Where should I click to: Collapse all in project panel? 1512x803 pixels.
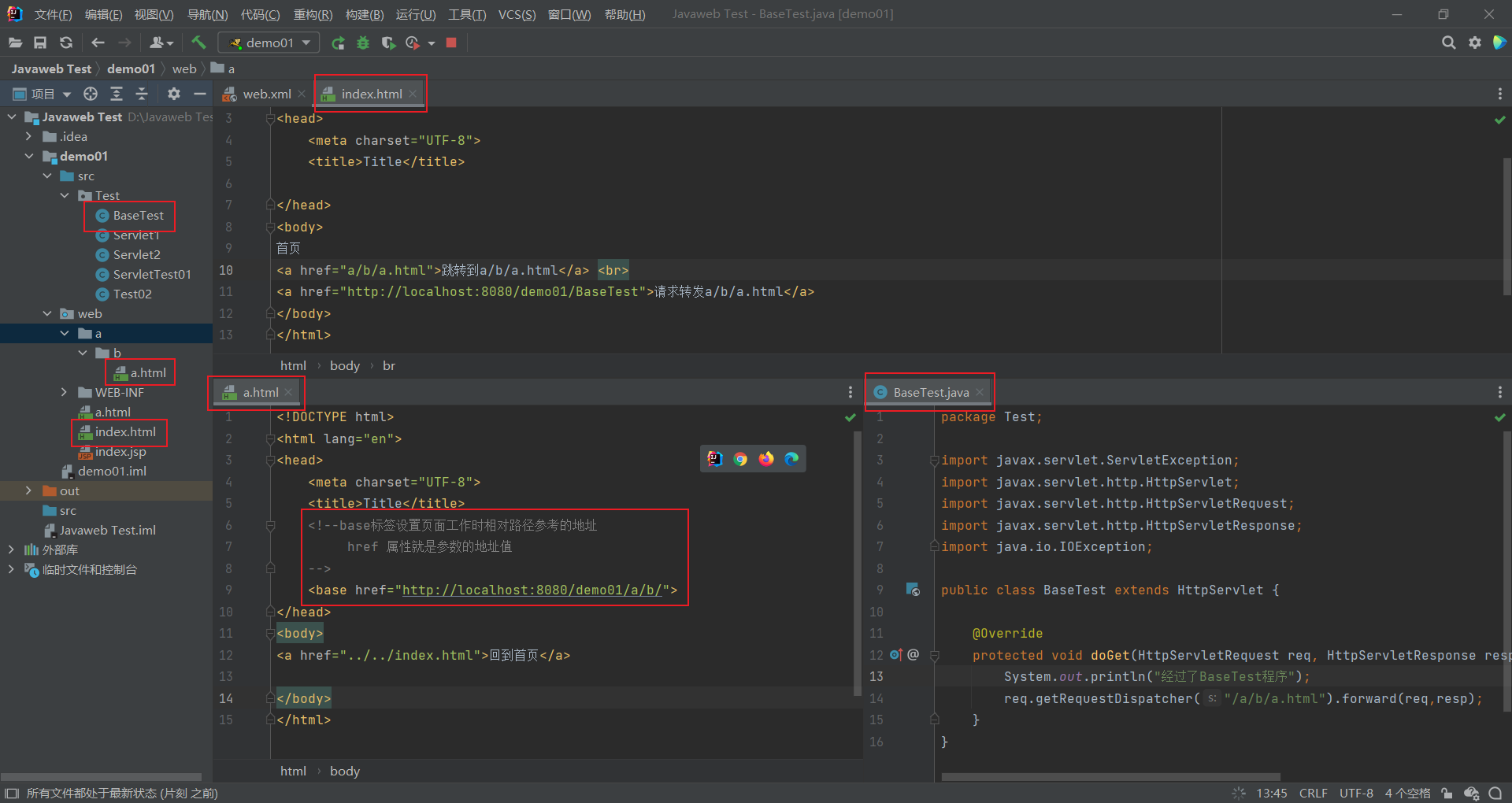[x=142, y=94]
